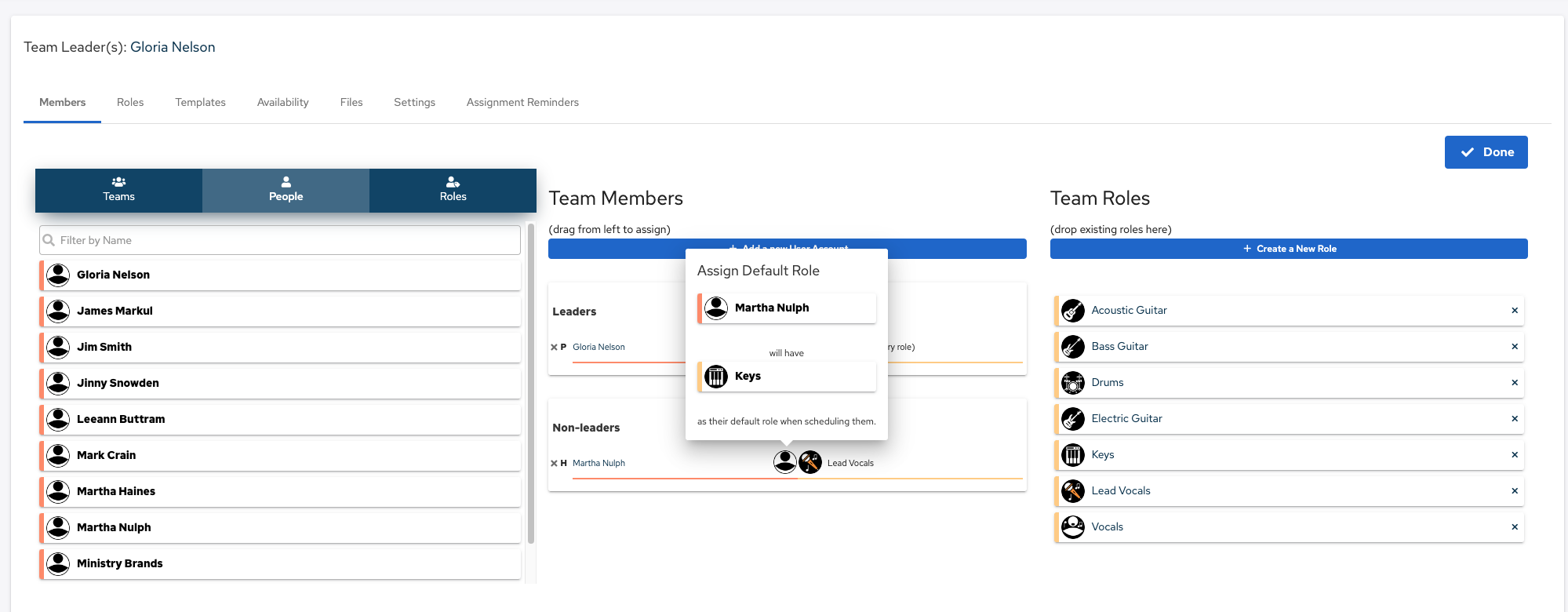1568x612 pixels.
Task: Click the Acoustic Guitar role icon
Action: coord(1072,311)
